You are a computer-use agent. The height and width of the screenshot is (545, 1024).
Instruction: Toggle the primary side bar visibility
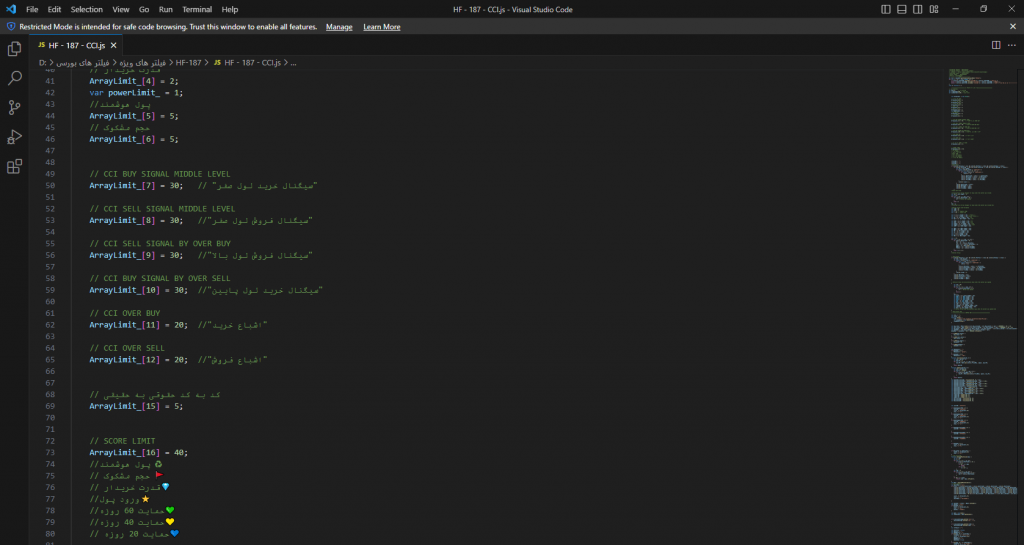coord(887,9)
